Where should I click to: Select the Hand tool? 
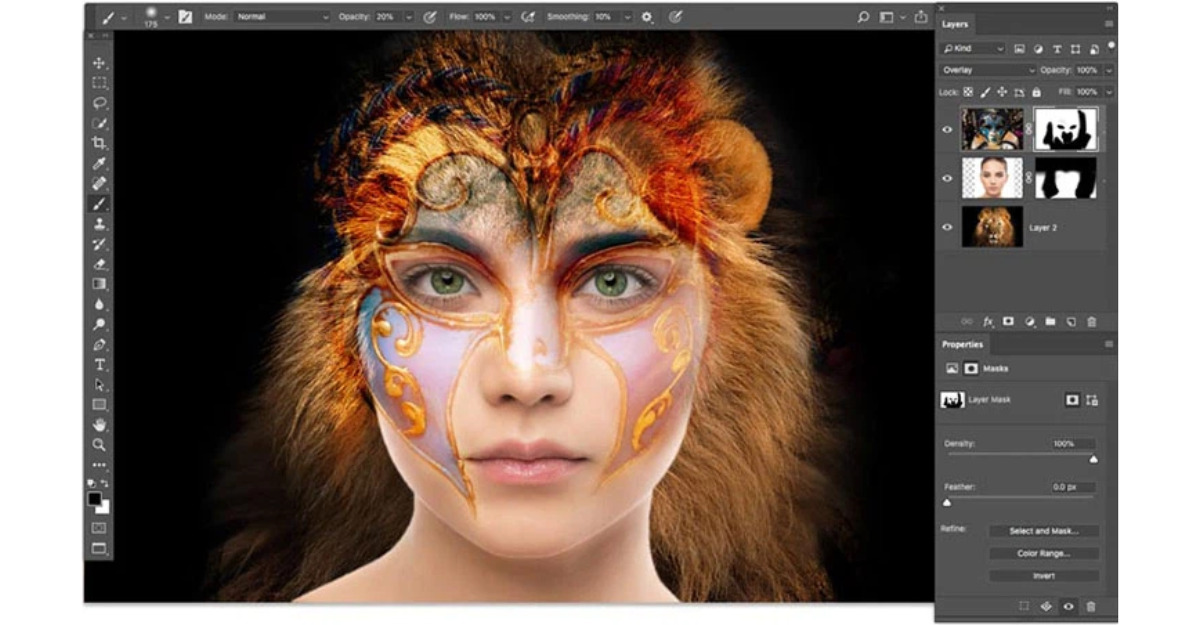99,424
